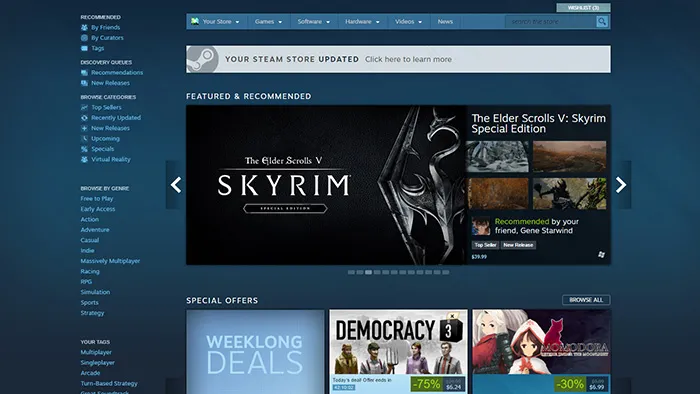The width and height of the screenshot is (700, 394).
Task: Open the Games dropdown menu
Action: coord(268,21)
